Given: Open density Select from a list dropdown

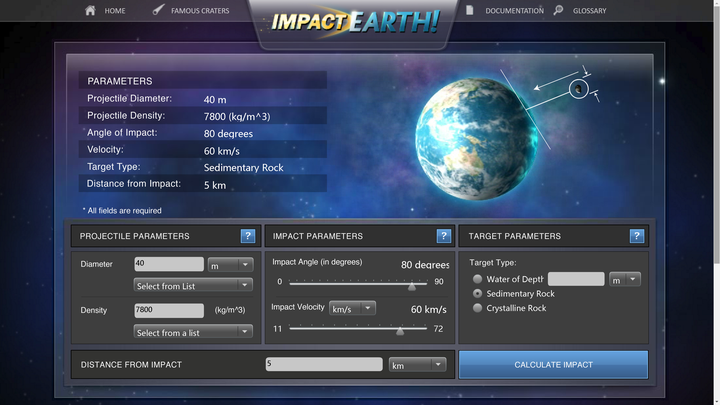Looking at the screenshot, I should (x=193, y=332).
